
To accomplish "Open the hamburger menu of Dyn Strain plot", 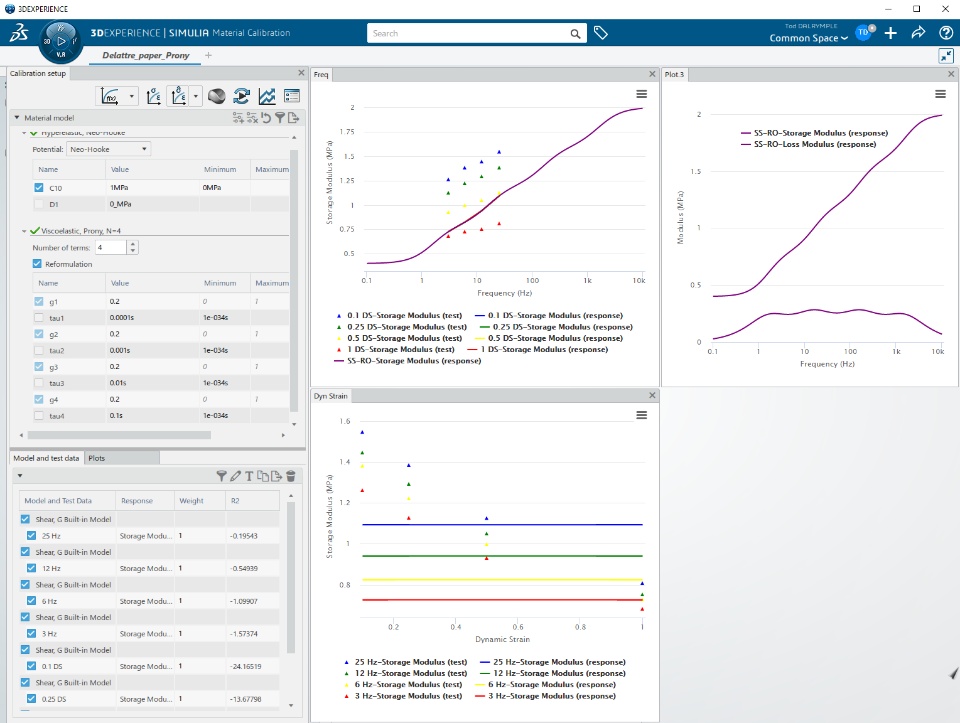I will pos(642,415).
